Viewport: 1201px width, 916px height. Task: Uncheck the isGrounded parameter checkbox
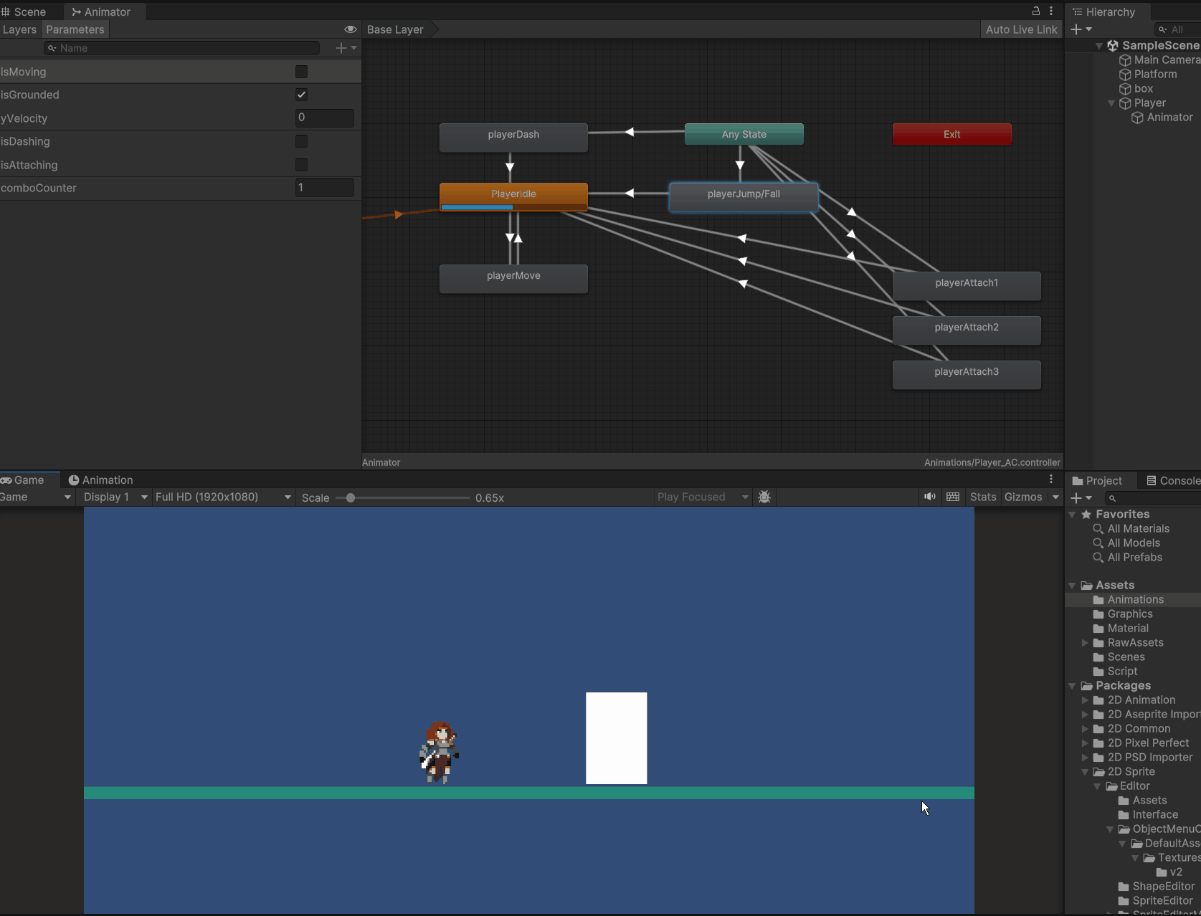click(301, 94)
